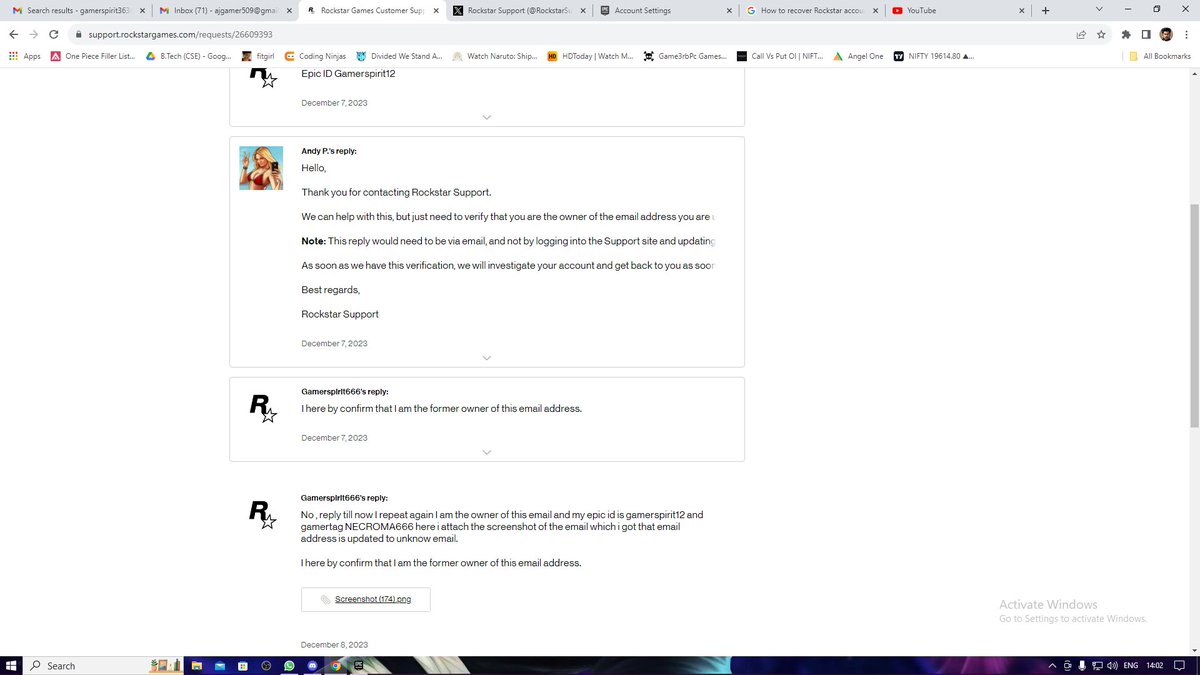Click Rockstar logo beside 'I here by confirm' card
The width and height of the screenshot is (1200, 675).
262,408
